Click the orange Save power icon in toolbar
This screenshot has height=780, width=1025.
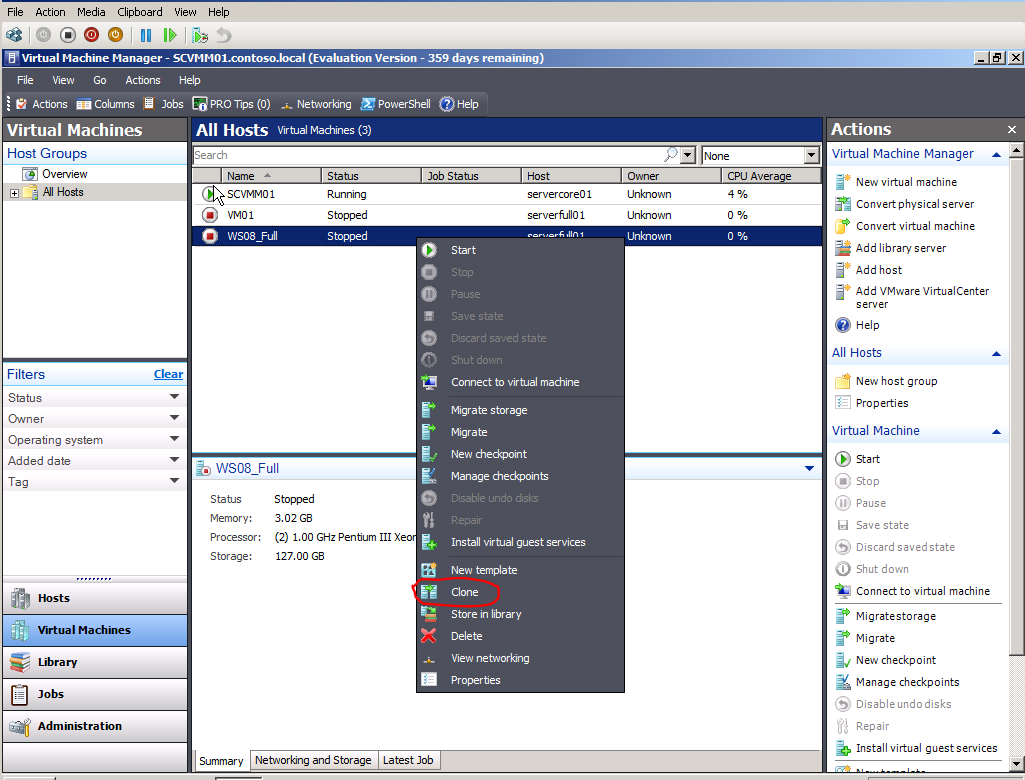pos(115,35)
